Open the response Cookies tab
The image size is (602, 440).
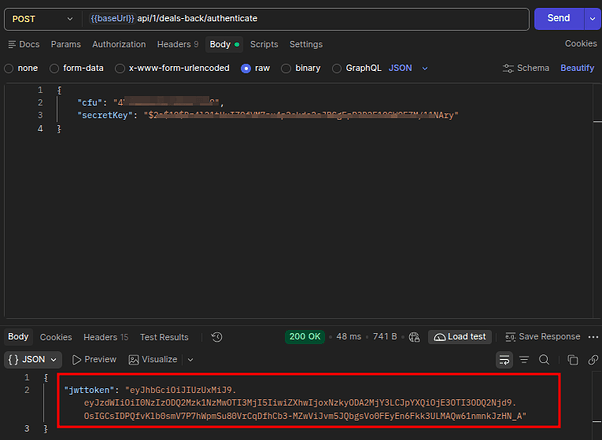[56, 337]
